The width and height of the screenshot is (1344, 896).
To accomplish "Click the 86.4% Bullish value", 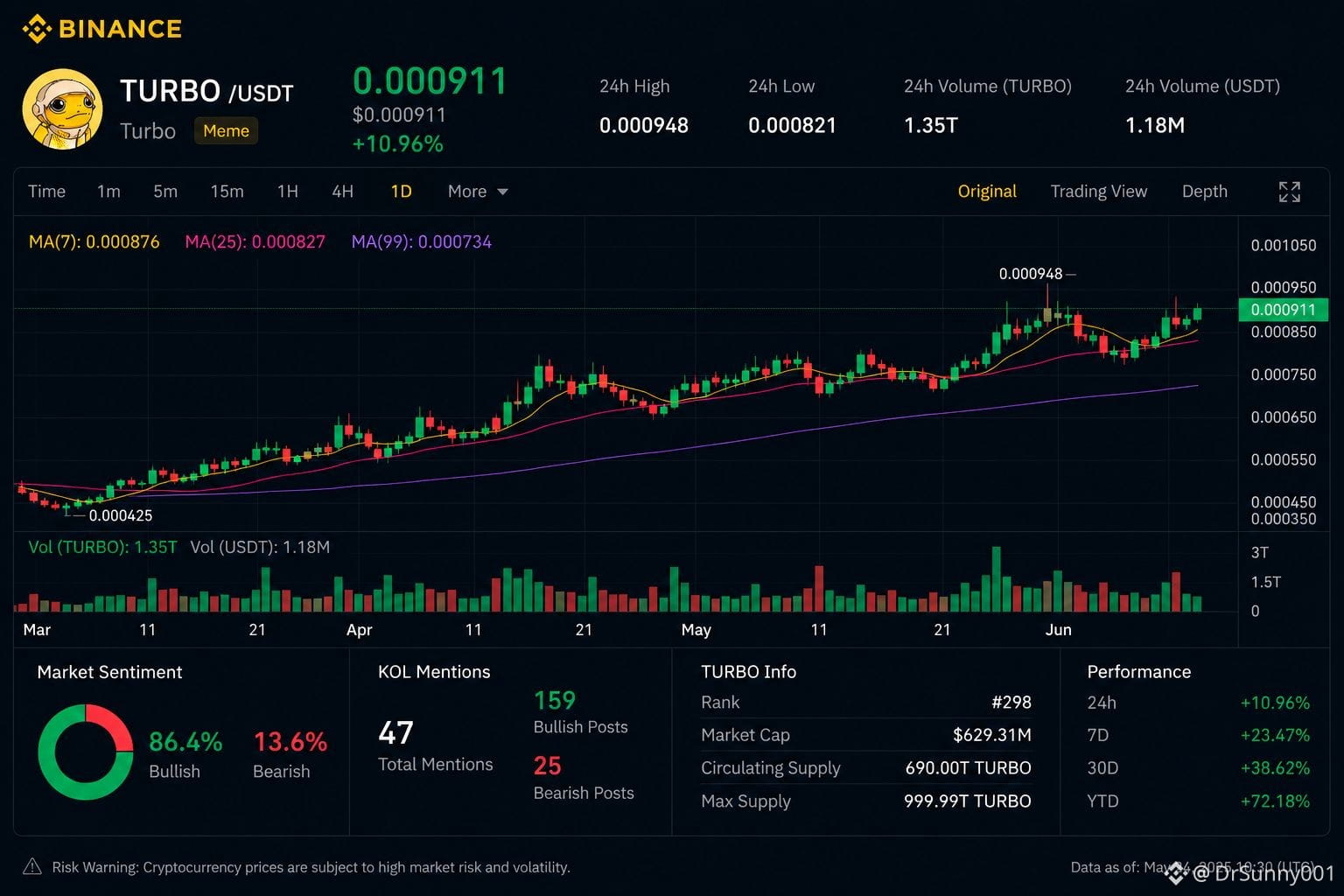I will [x=185, y=742].
